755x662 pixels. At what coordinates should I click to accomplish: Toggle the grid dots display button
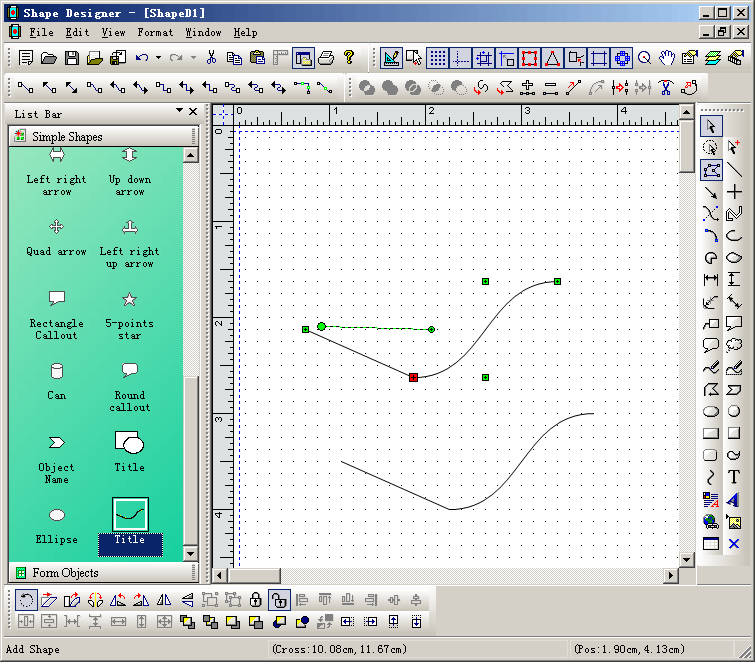438,58
